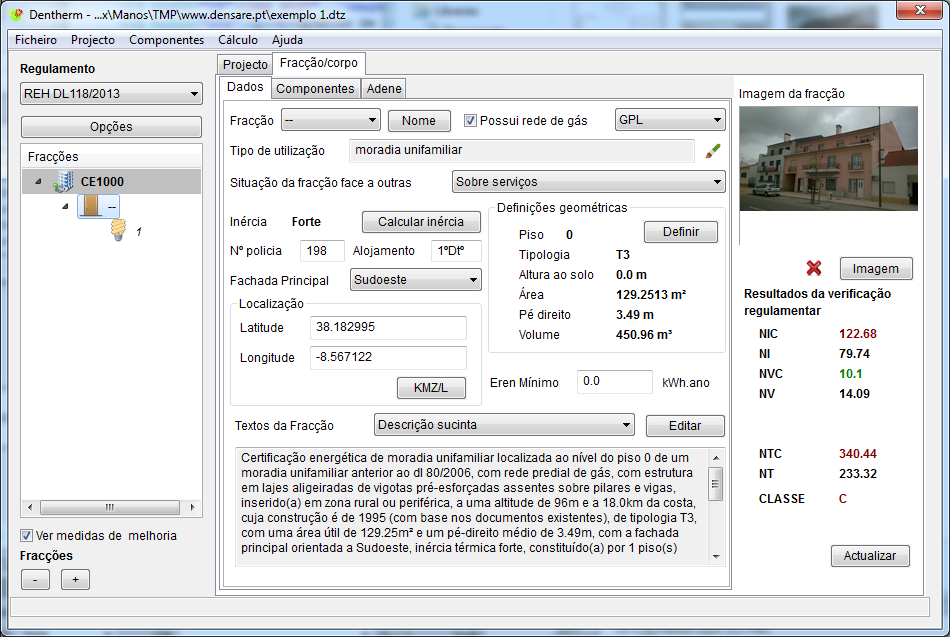Click the Latitude input field
Screen dimensions: 950x637
point(388,328)
